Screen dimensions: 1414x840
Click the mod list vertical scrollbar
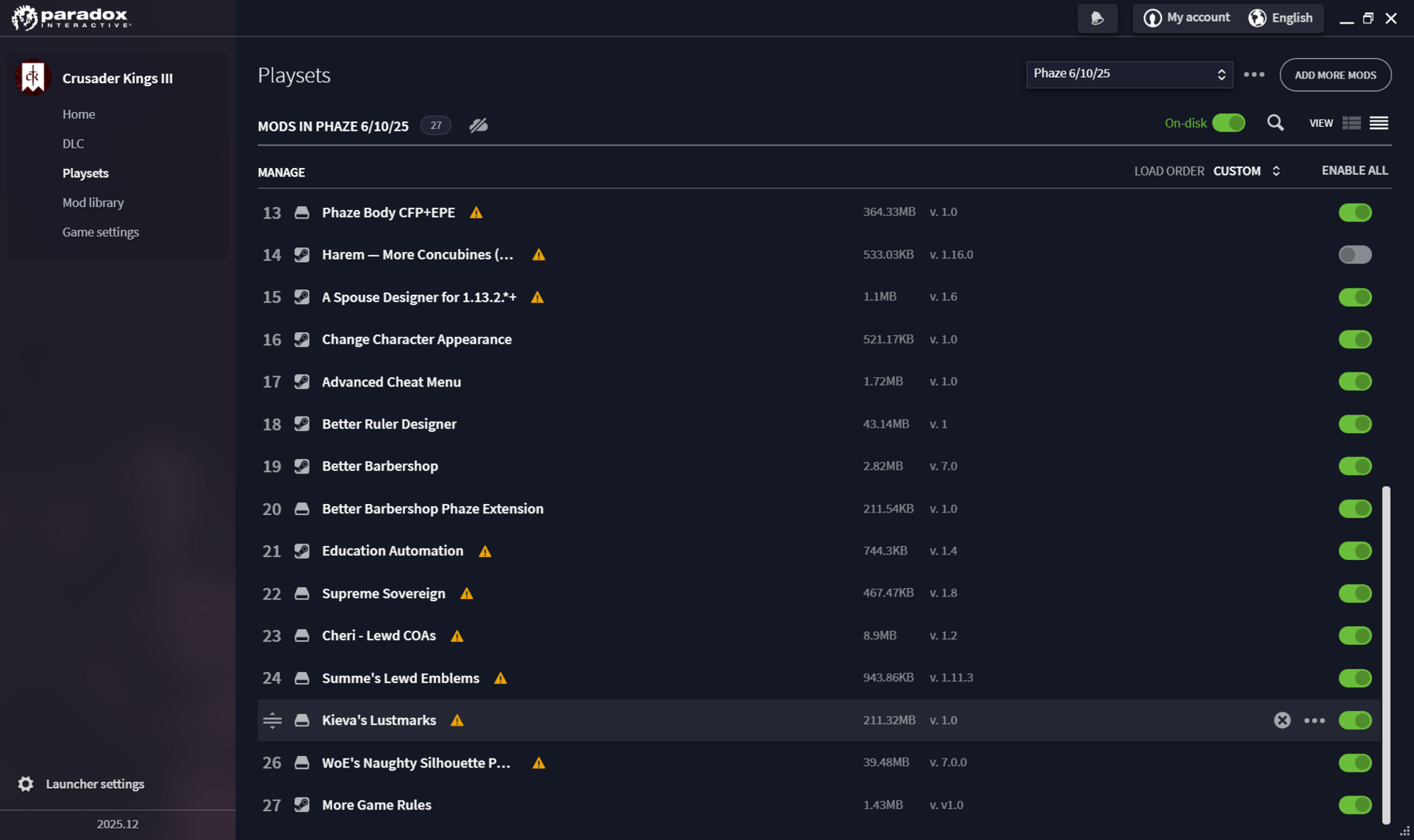pos(1386,655)
